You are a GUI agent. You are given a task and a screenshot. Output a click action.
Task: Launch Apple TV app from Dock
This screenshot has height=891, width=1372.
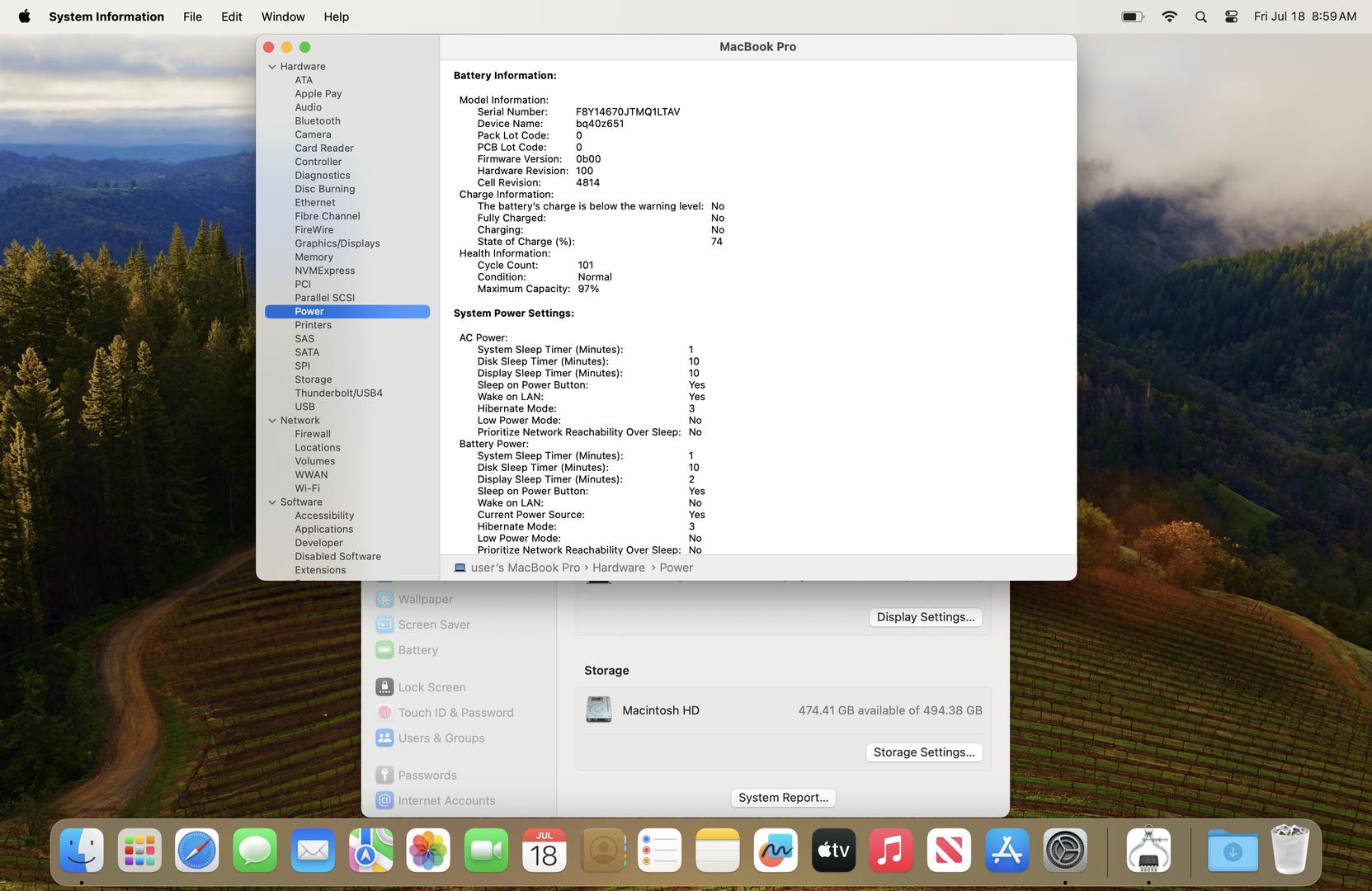[833, 851]
